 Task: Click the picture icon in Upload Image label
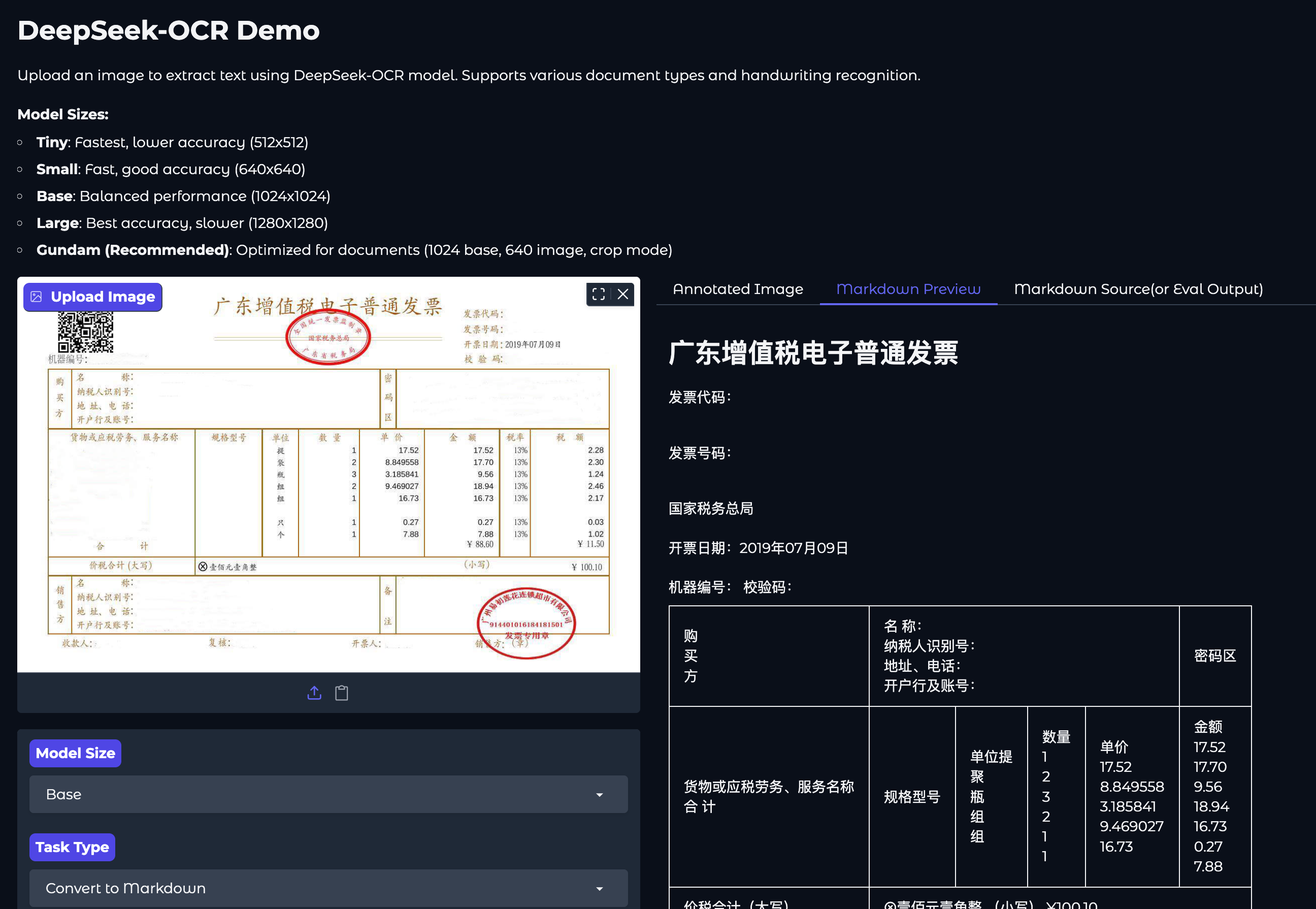[37, 297]
